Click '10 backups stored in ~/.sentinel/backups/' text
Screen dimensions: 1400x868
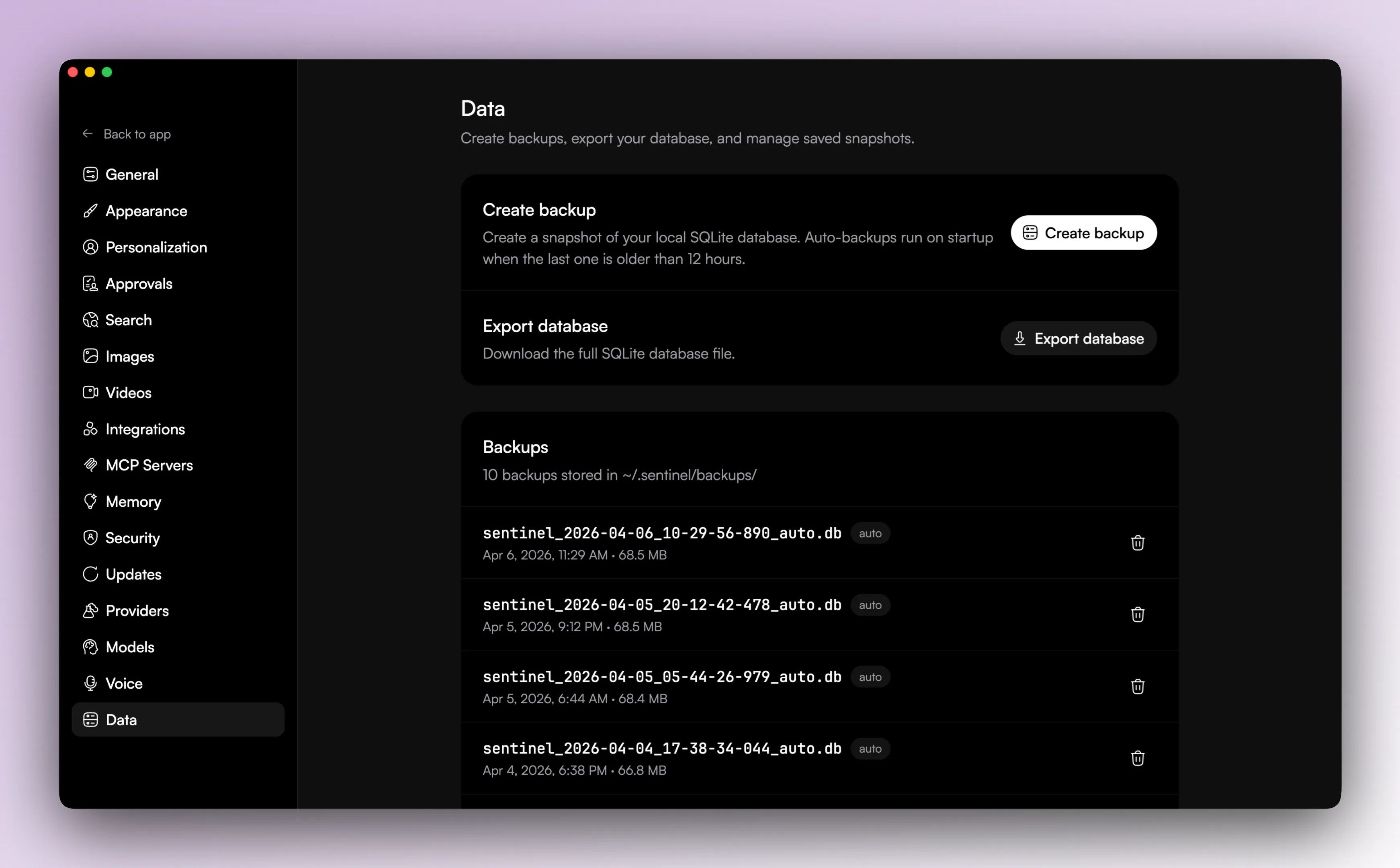(x=619, y=475)
